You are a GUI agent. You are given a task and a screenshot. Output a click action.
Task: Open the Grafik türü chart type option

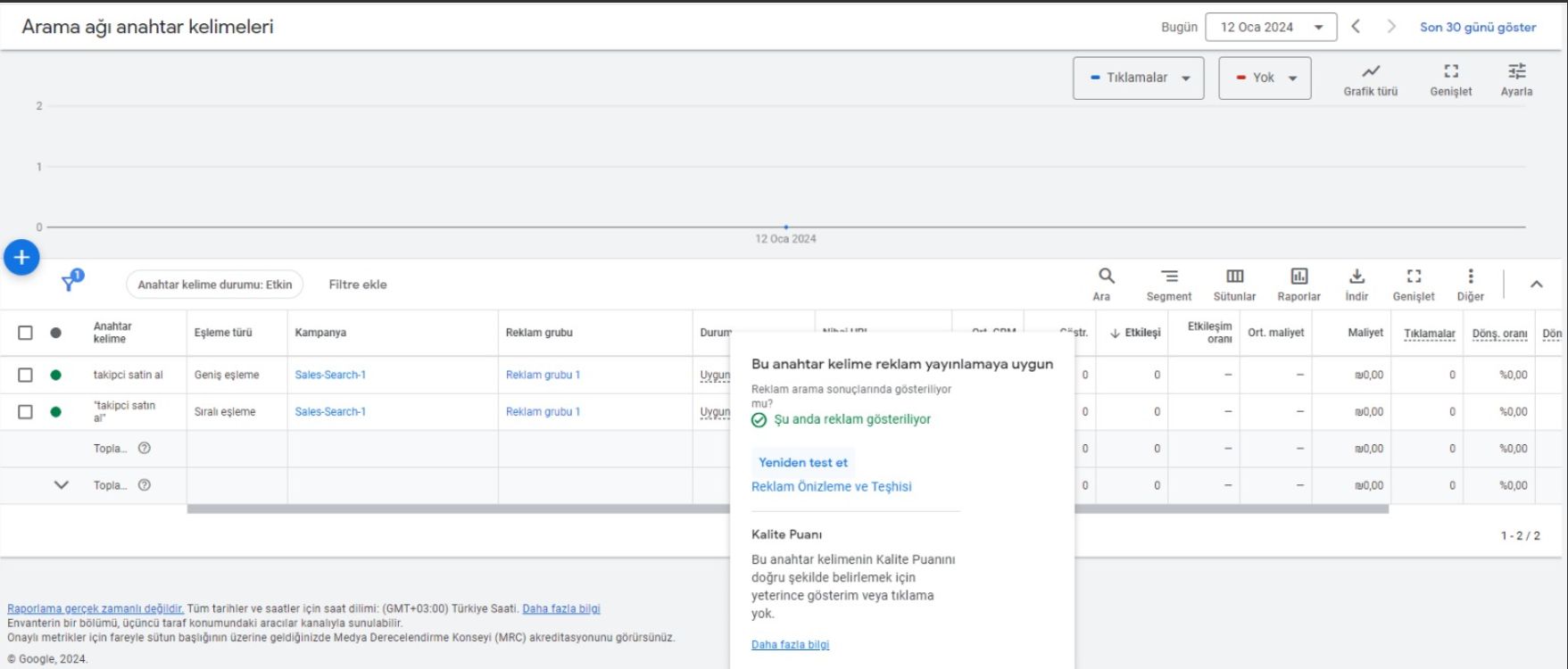[x=1370, y=79]
